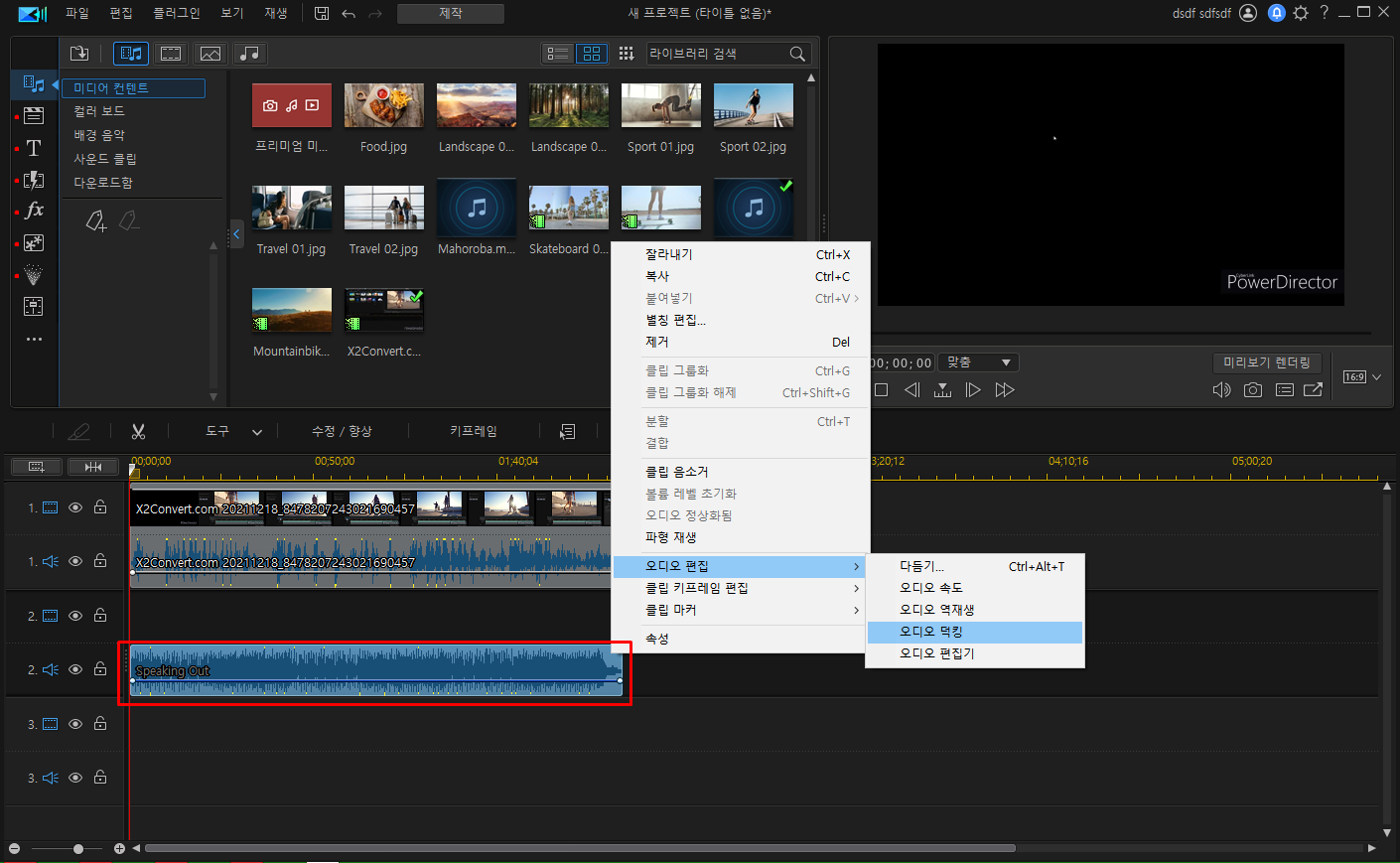Toggle the lock on audio track 2
1400x863 pixels.
pos(100,669)
